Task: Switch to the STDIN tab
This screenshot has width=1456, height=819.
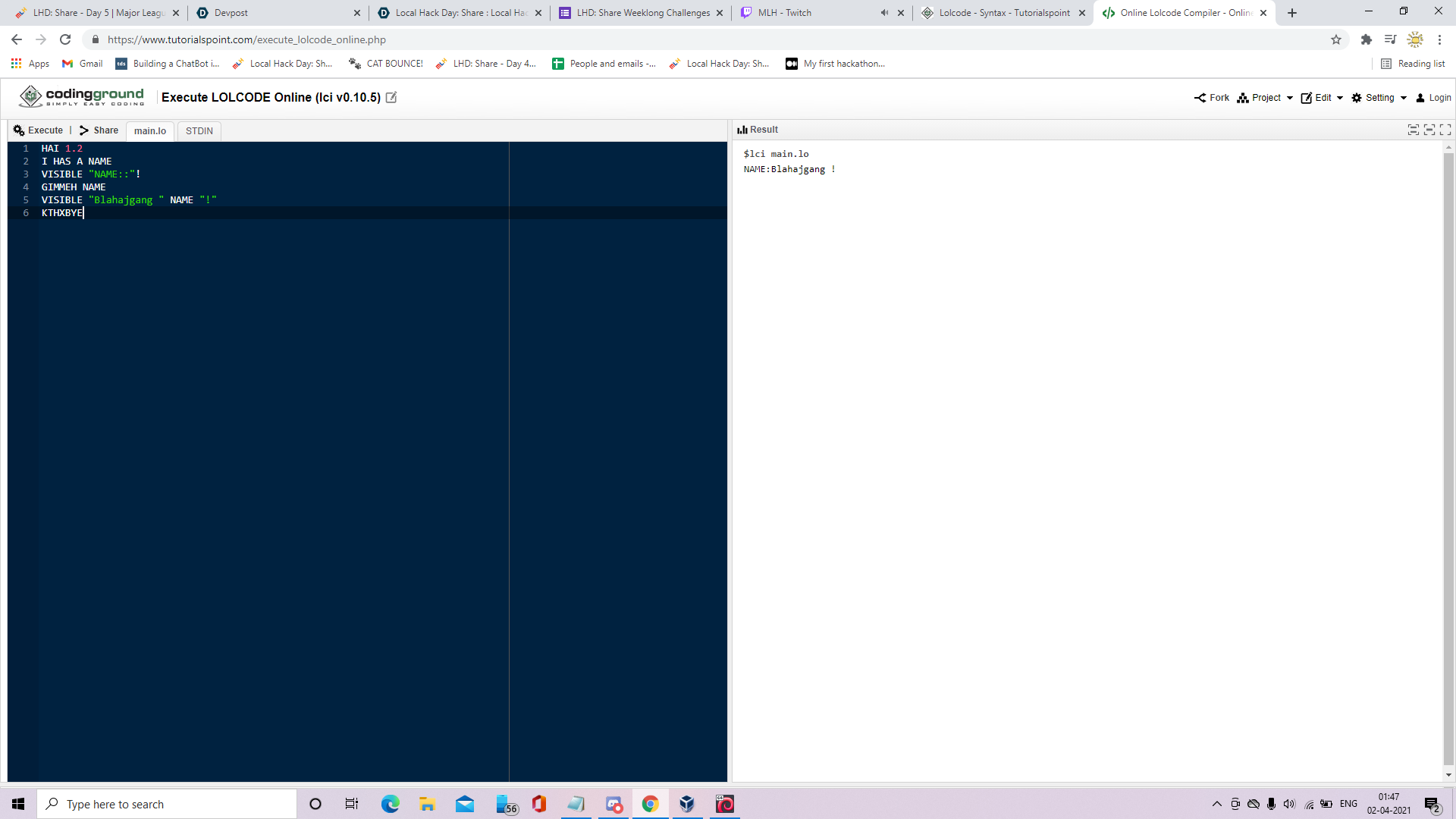Action: point(199,131)
